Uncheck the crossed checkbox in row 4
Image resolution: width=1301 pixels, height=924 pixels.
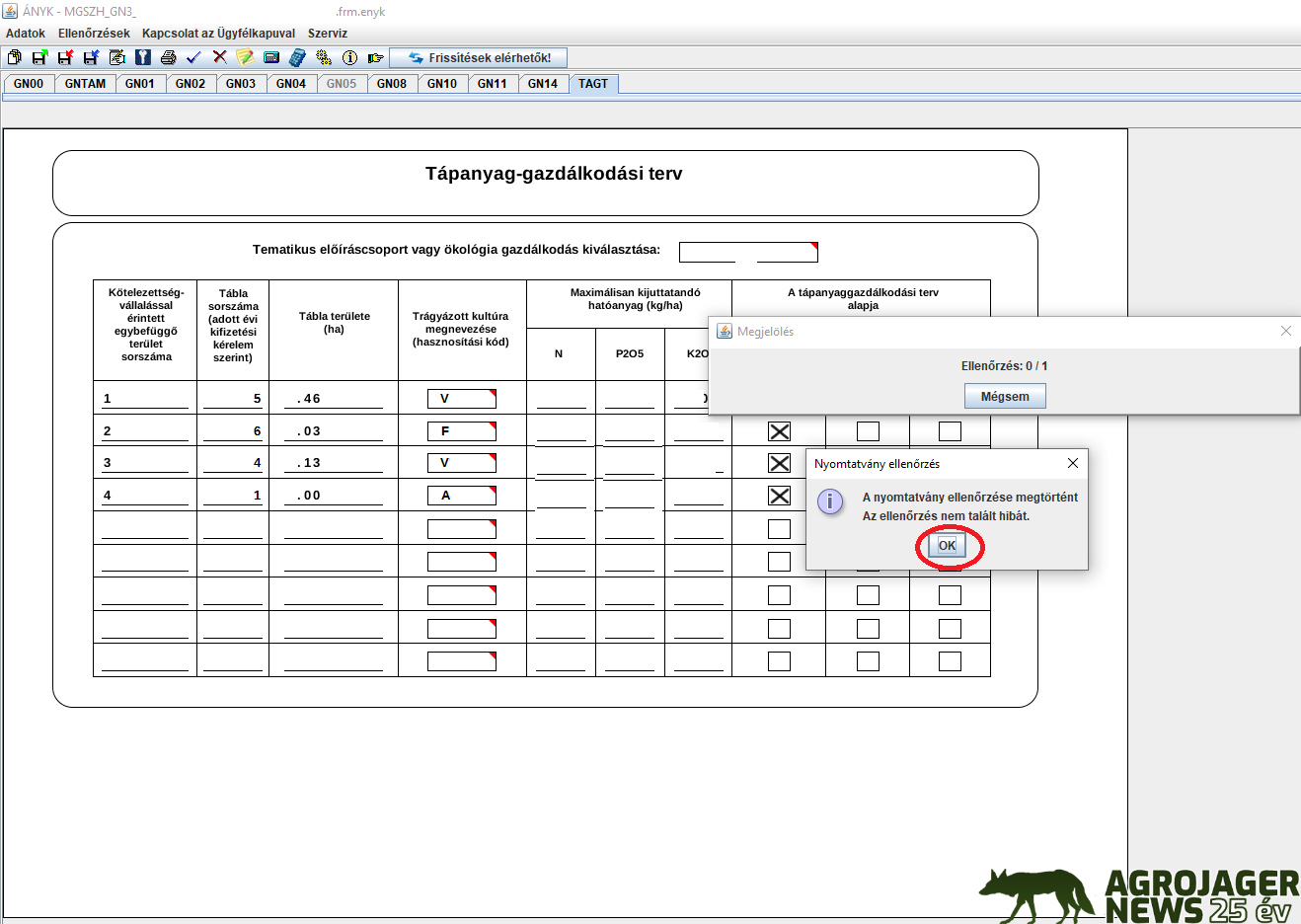(779, 496)
